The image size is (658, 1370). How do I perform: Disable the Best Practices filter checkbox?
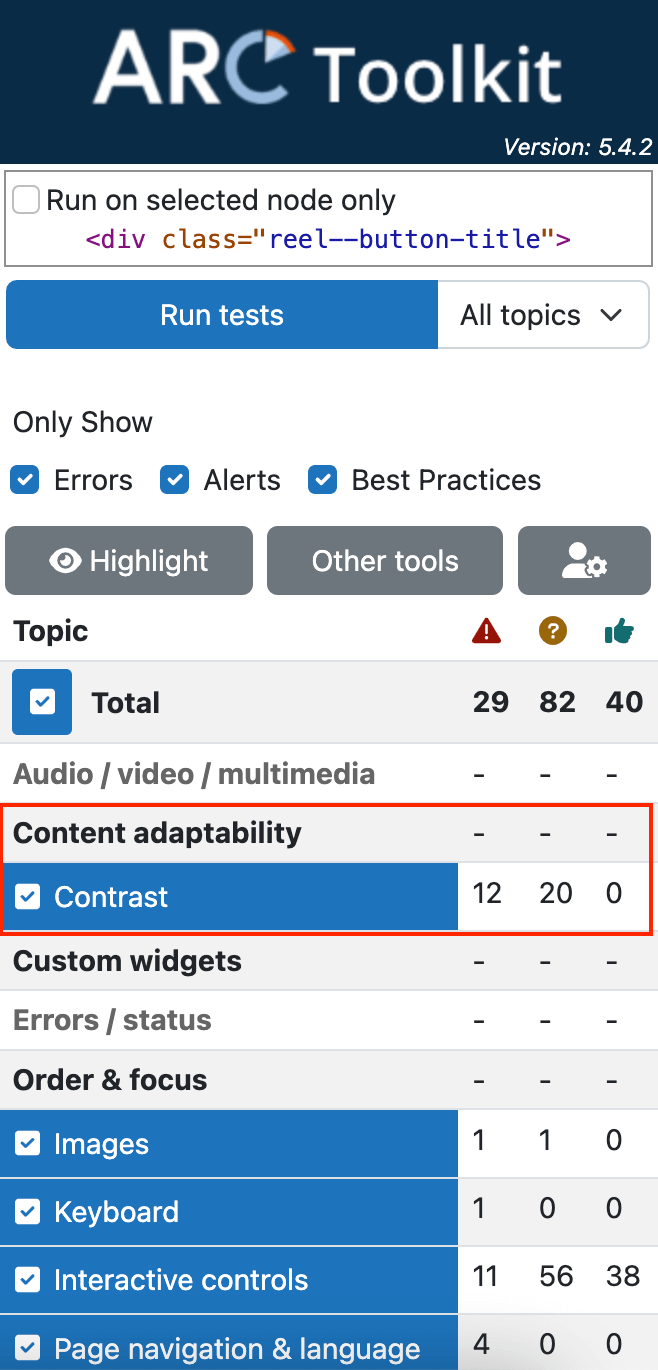pos(322,480)
